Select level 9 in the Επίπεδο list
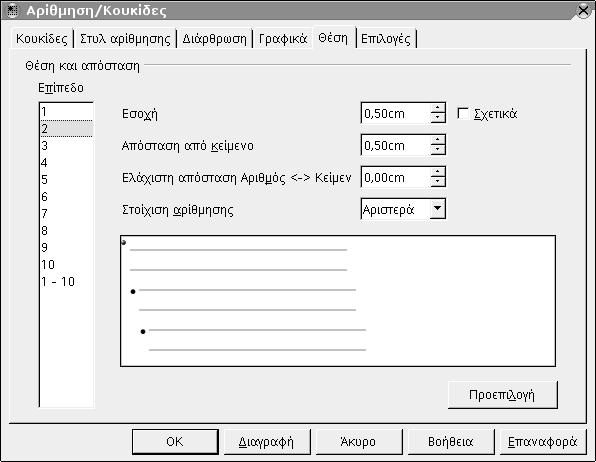 tap(66, 248)
